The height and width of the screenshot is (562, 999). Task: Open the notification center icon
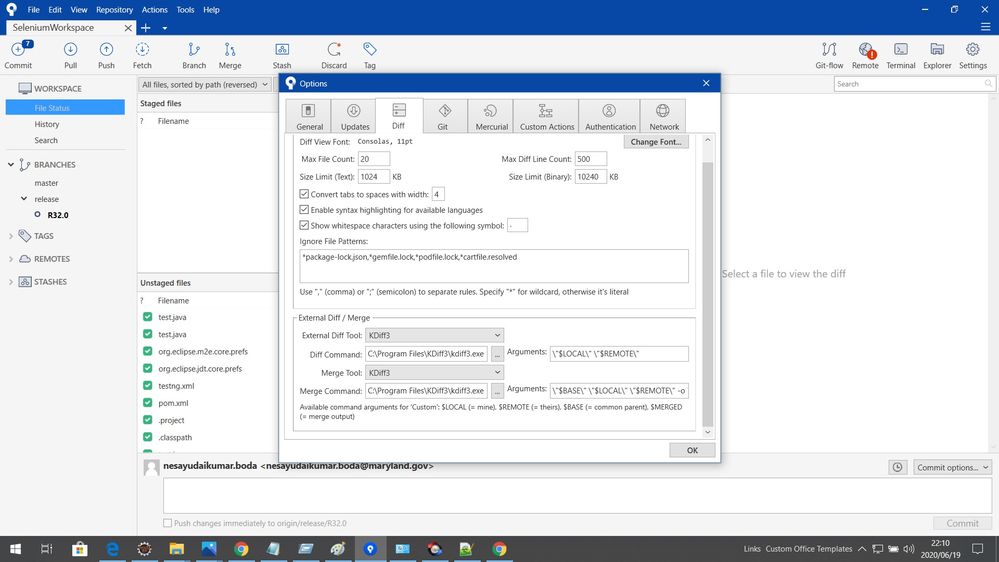[x=977, y=549]
